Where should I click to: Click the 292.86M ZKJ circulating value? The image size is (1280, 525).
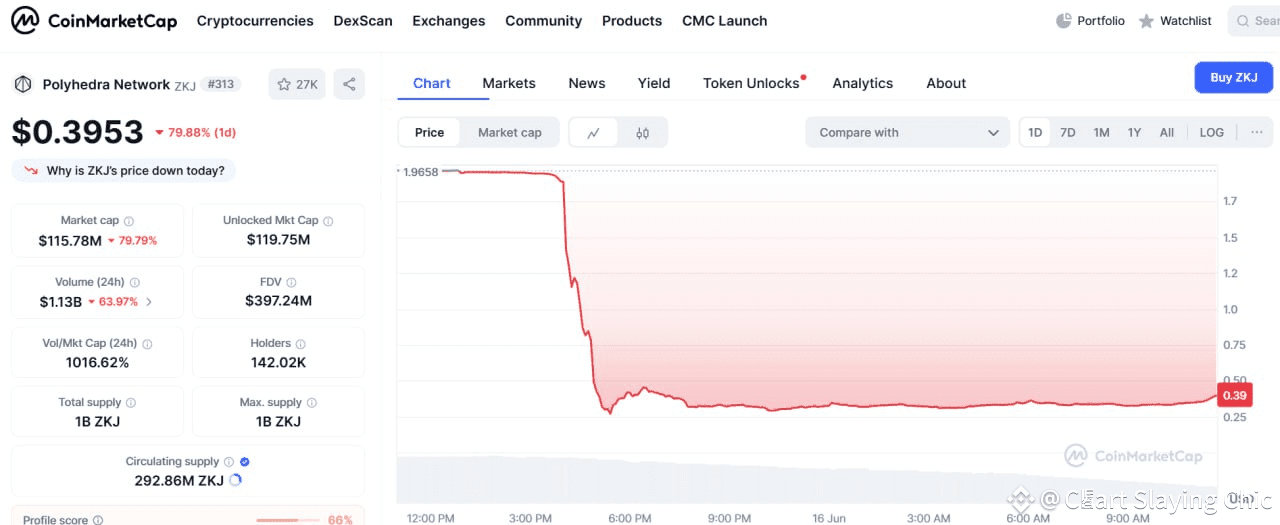(179, 480)
